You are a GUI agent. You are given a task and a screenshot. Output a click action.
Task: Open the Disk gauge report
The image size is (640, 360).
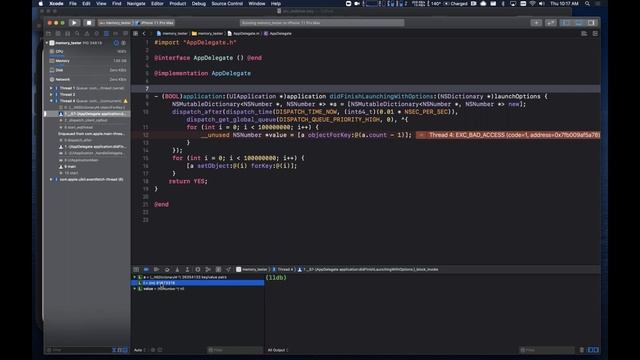pos(88,70)
